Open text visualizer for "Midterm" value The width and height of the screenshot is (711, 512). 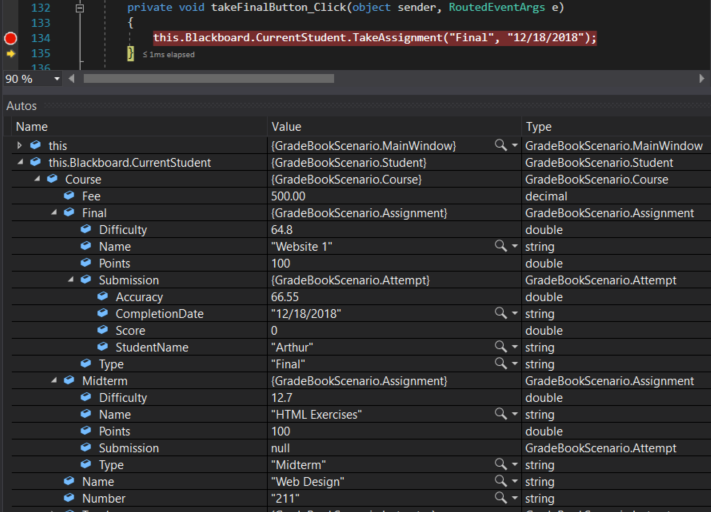(501, 464)
